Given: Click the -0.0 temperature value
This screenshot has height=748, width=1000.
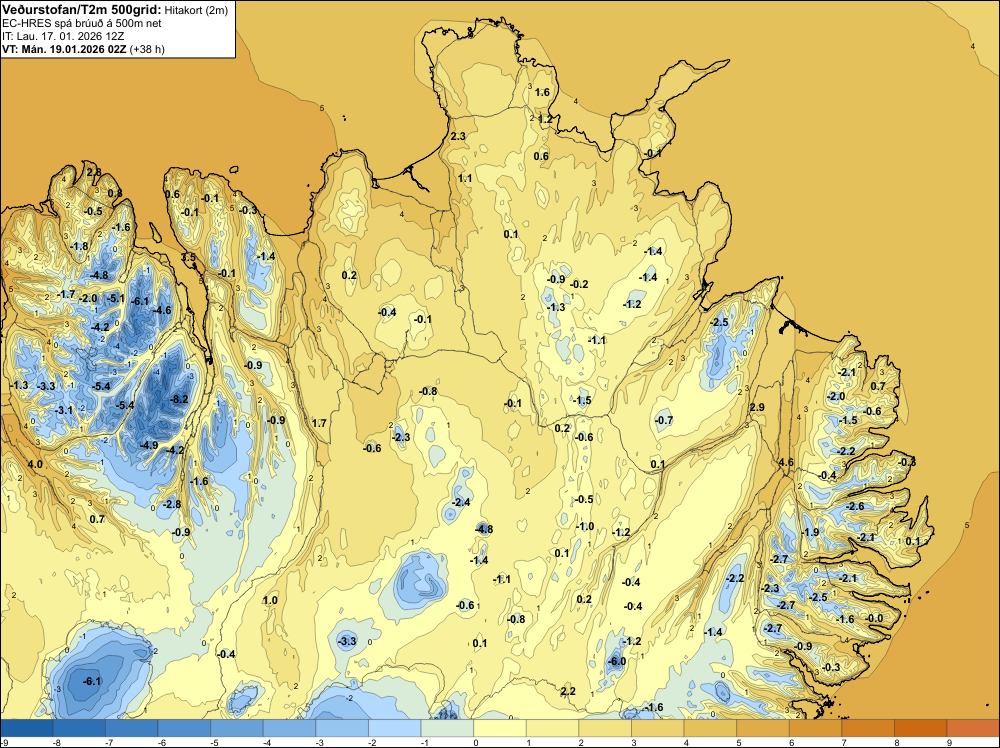Looking at the screenshot, I should [874, 618].
